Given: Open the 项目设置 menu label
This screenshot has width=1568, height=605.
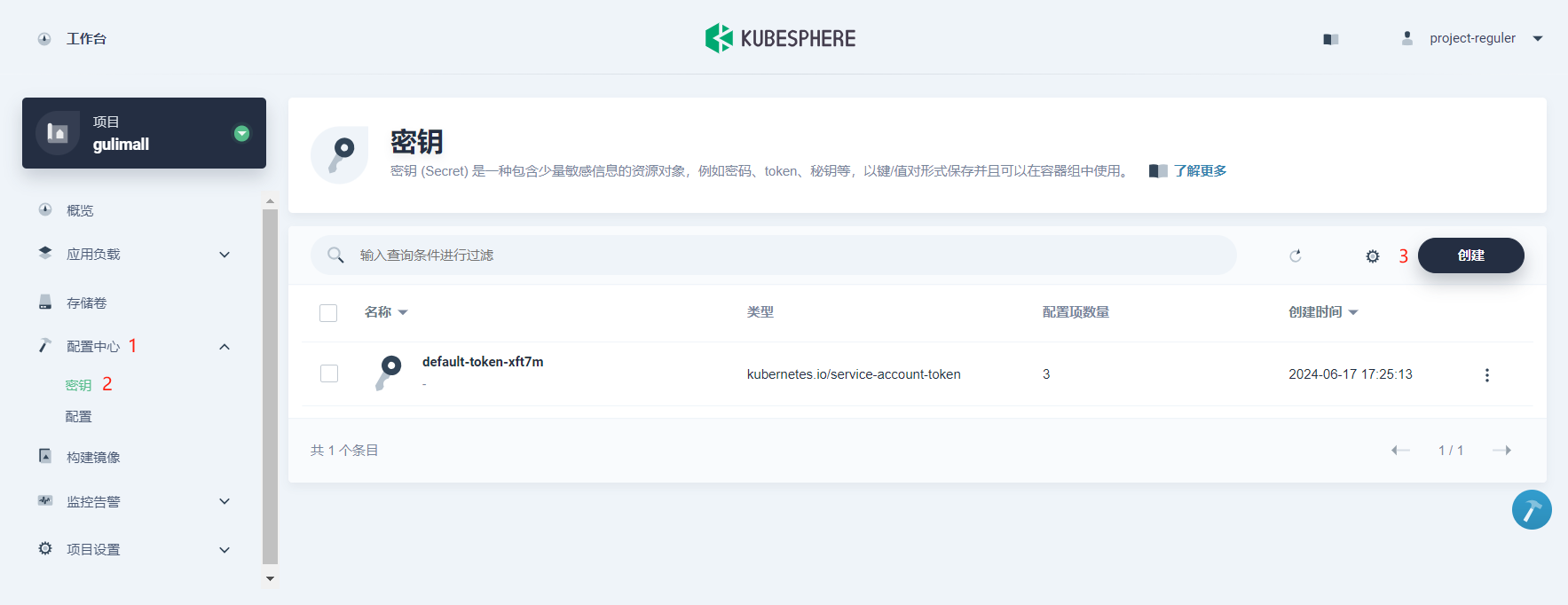Looking at the screenshot, I should (x=93, y=550).
